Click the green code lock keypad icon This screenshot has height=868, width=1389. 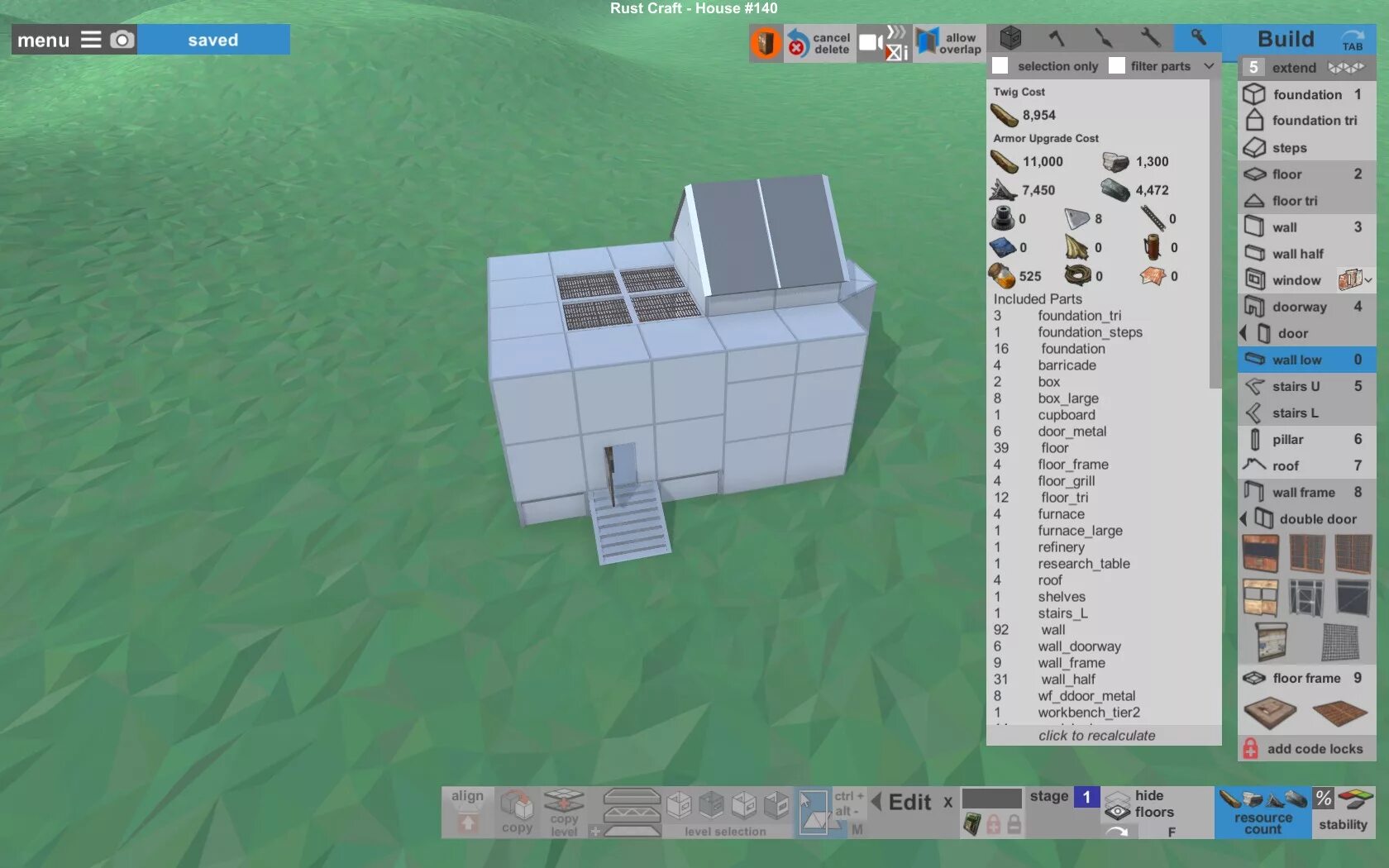pyautogui.click(x=972, y=823)
